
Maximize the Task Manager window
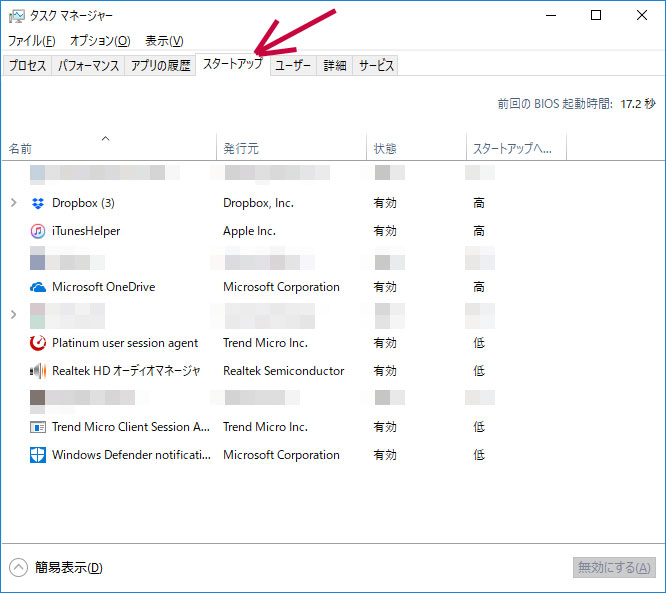pyautogui.click(x=596, y=16)
